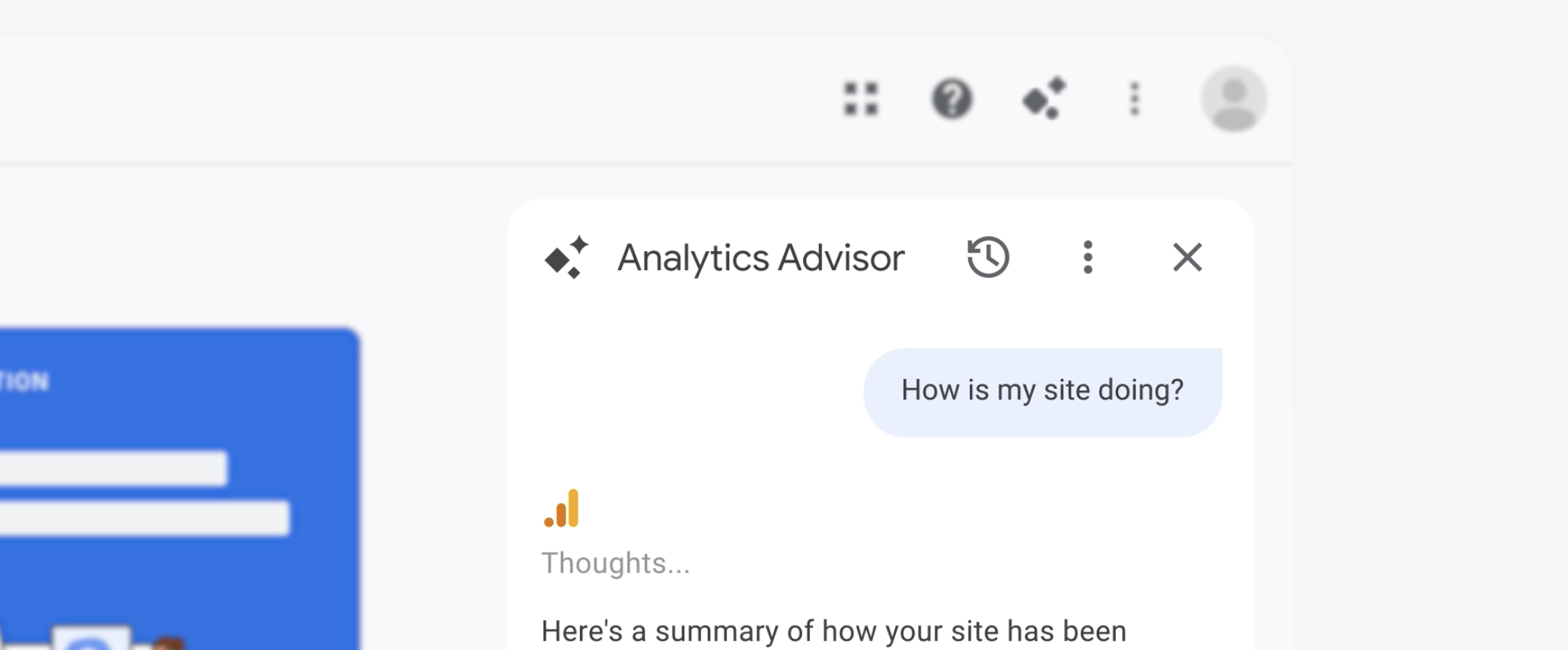Select the "How is my site doing?" message
Image resolution: width=1568 pixels, height=650 pixels.
[x=1042, y=390]
